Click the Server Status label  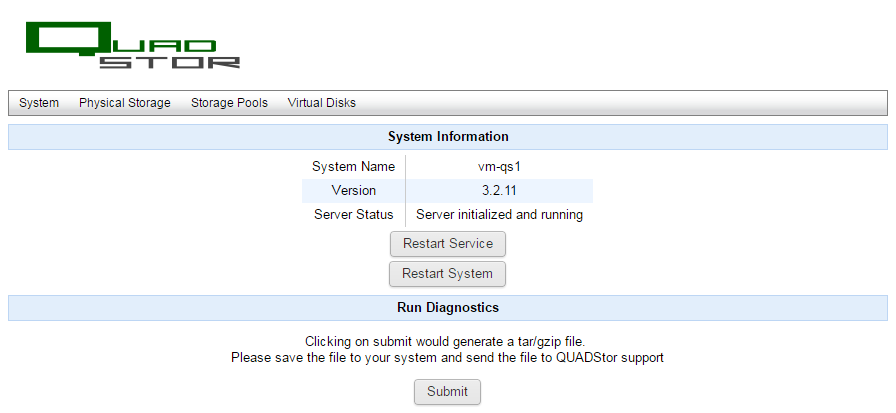coord(354,215)
